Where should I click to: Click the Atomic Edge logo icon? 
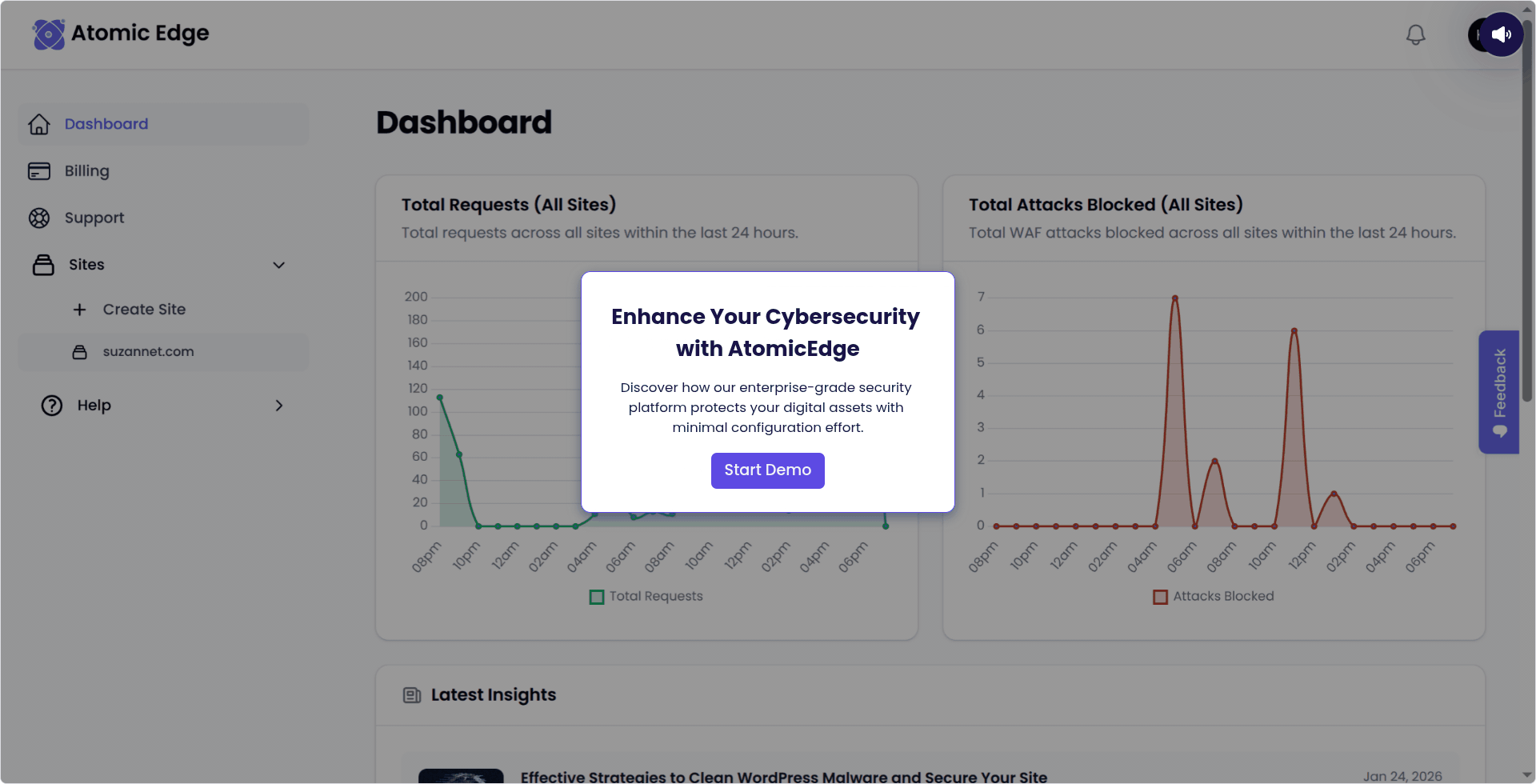pos(48,34)
